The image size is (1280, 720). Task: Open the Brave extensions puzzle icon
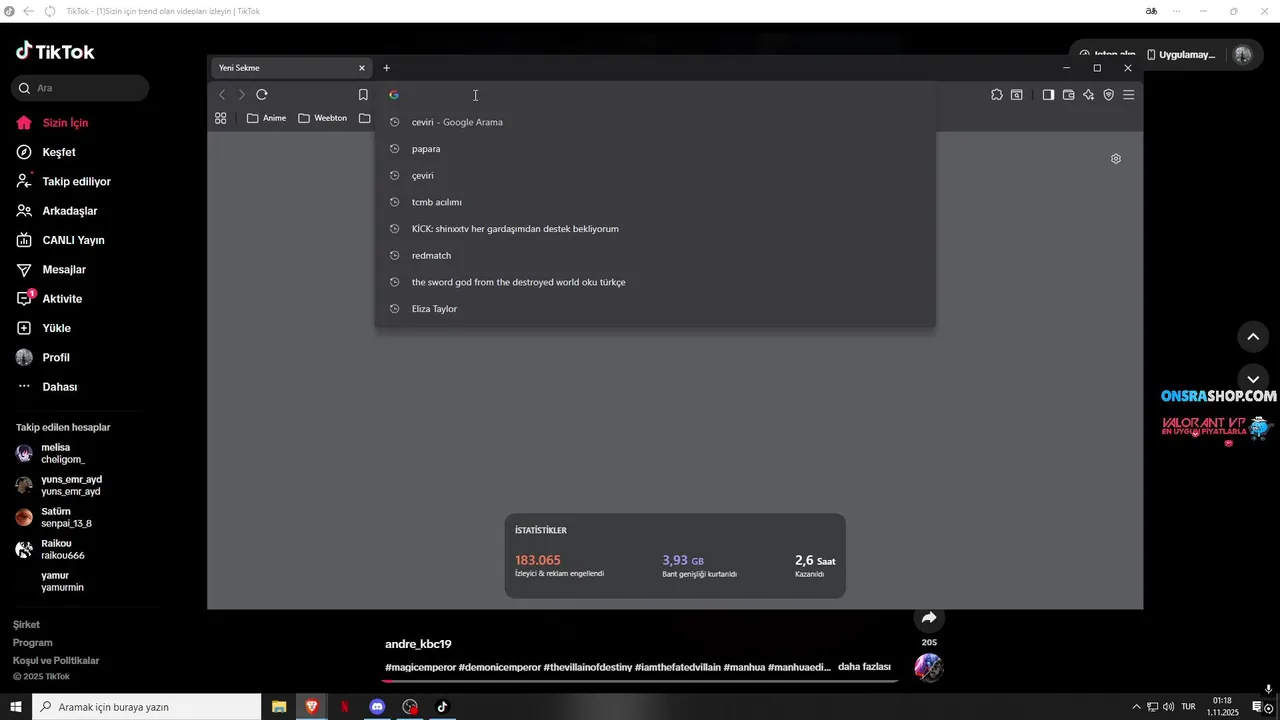tap(997, 95)
